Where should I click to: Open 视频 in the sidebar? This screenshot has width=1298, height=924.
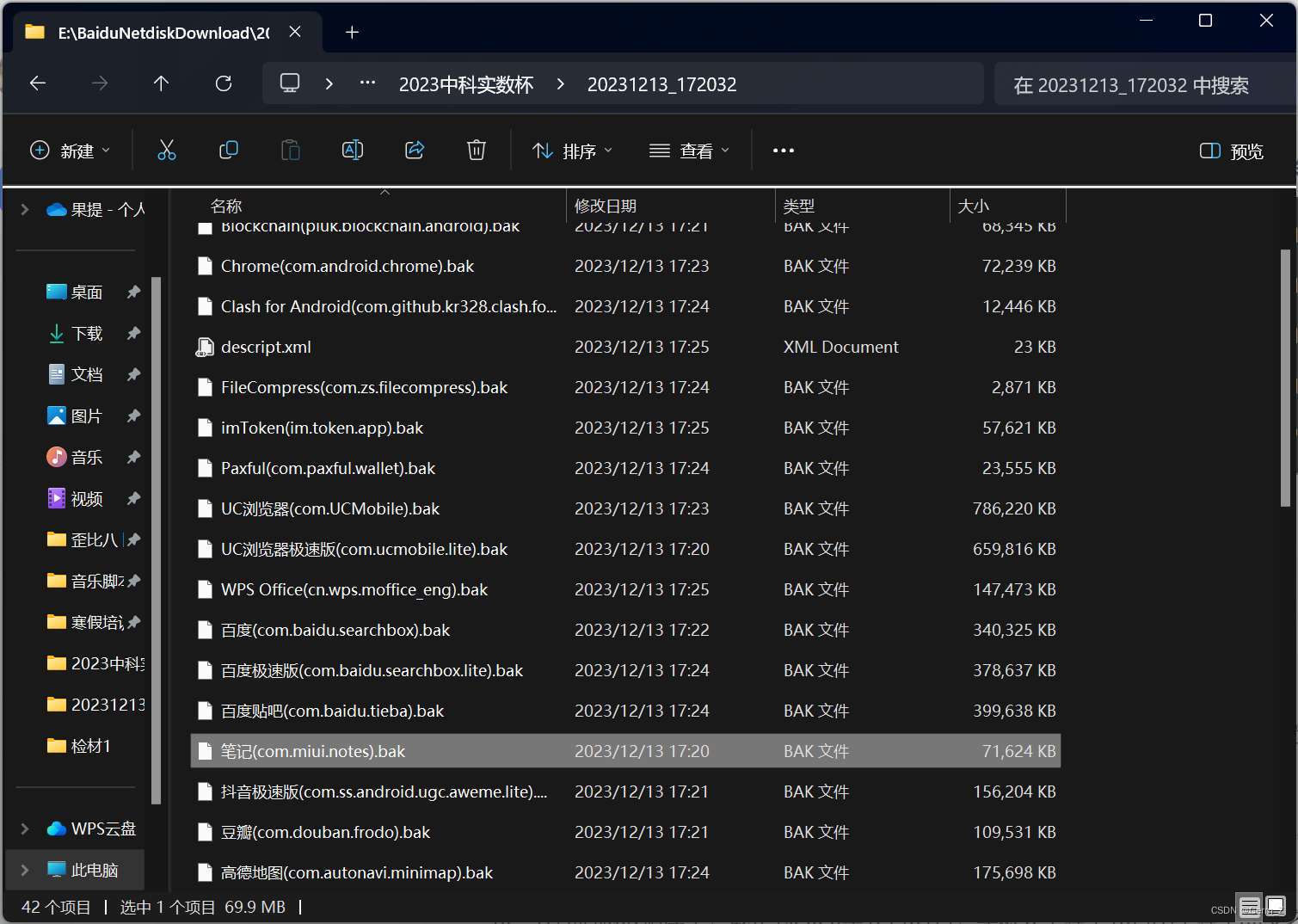[86, 499]
